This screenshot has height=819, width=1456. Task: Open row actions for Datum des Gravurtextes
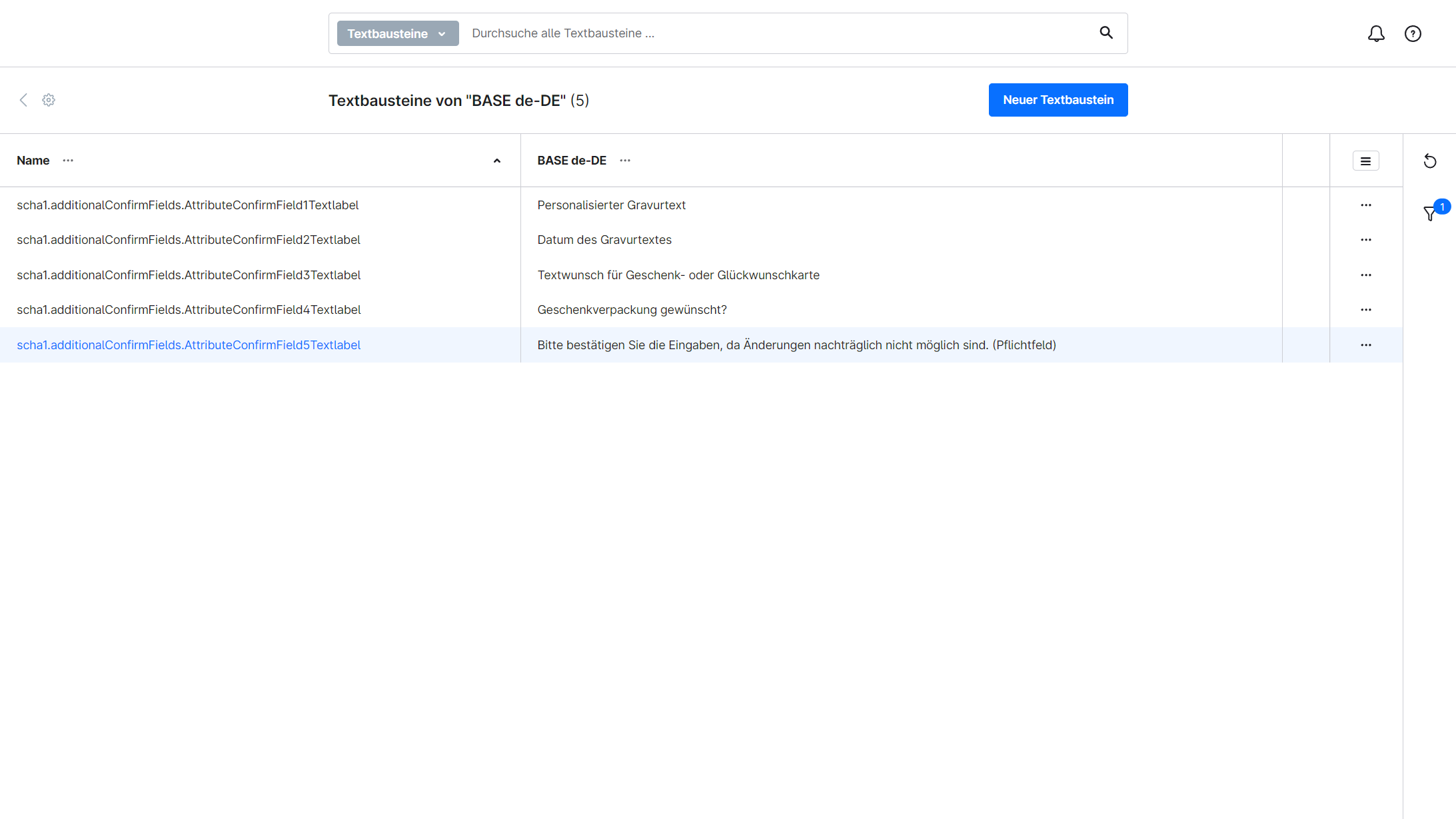pos(1366,240)
